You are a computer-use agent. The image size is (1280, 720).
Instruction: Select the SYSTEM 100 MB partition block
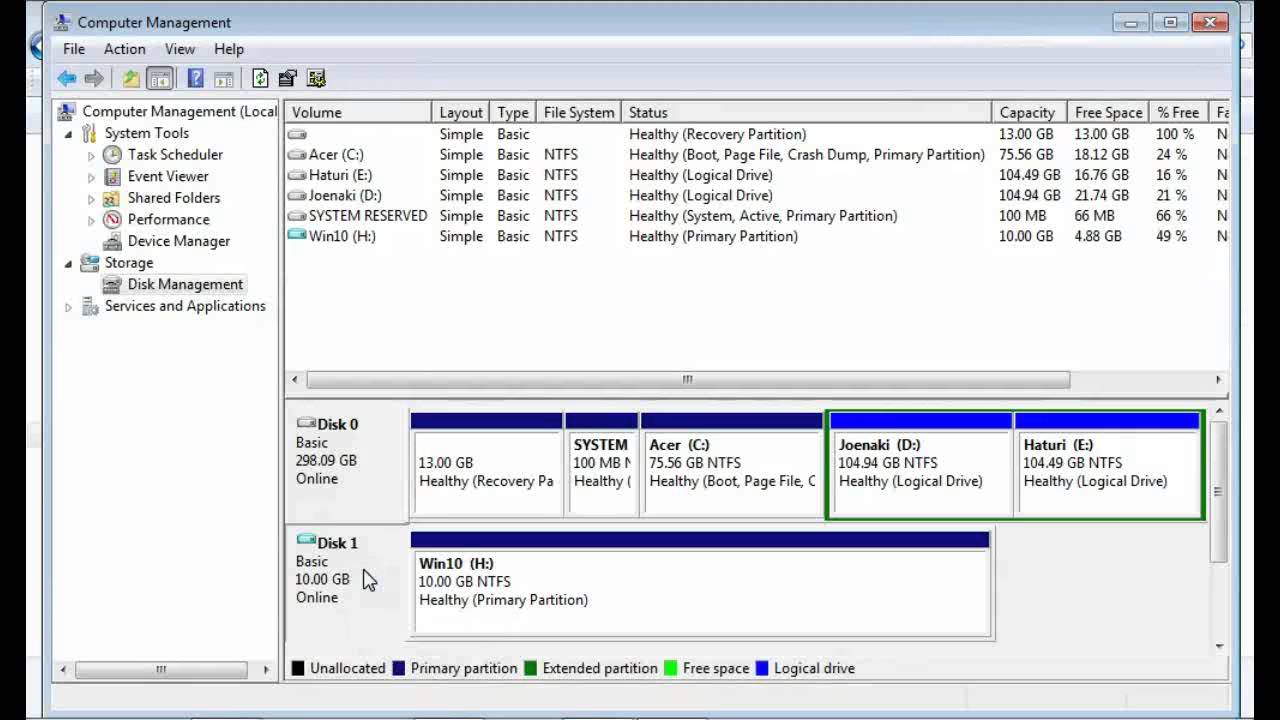coord(602,465)
